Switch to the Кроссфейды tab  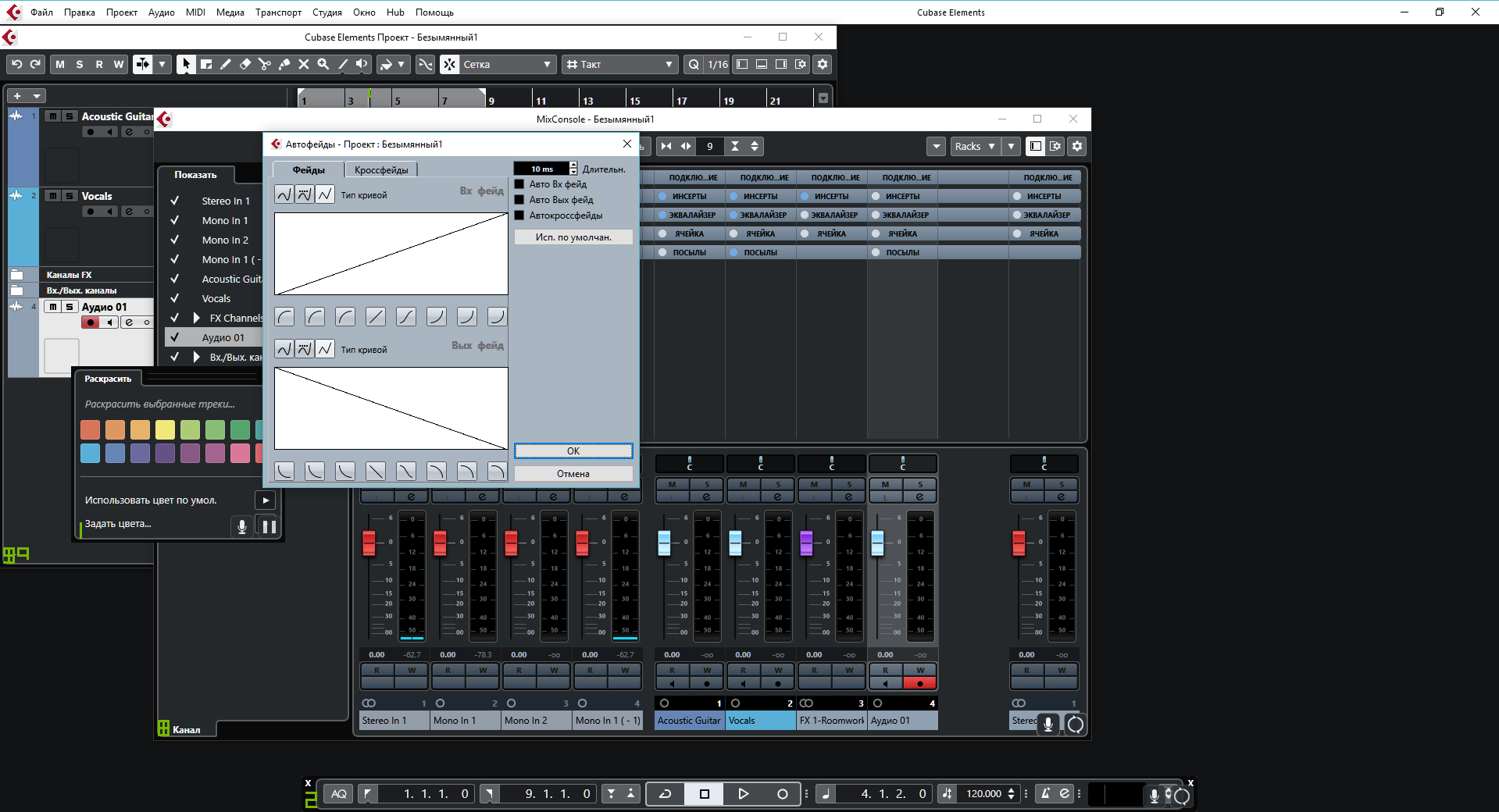coord(381,169)
